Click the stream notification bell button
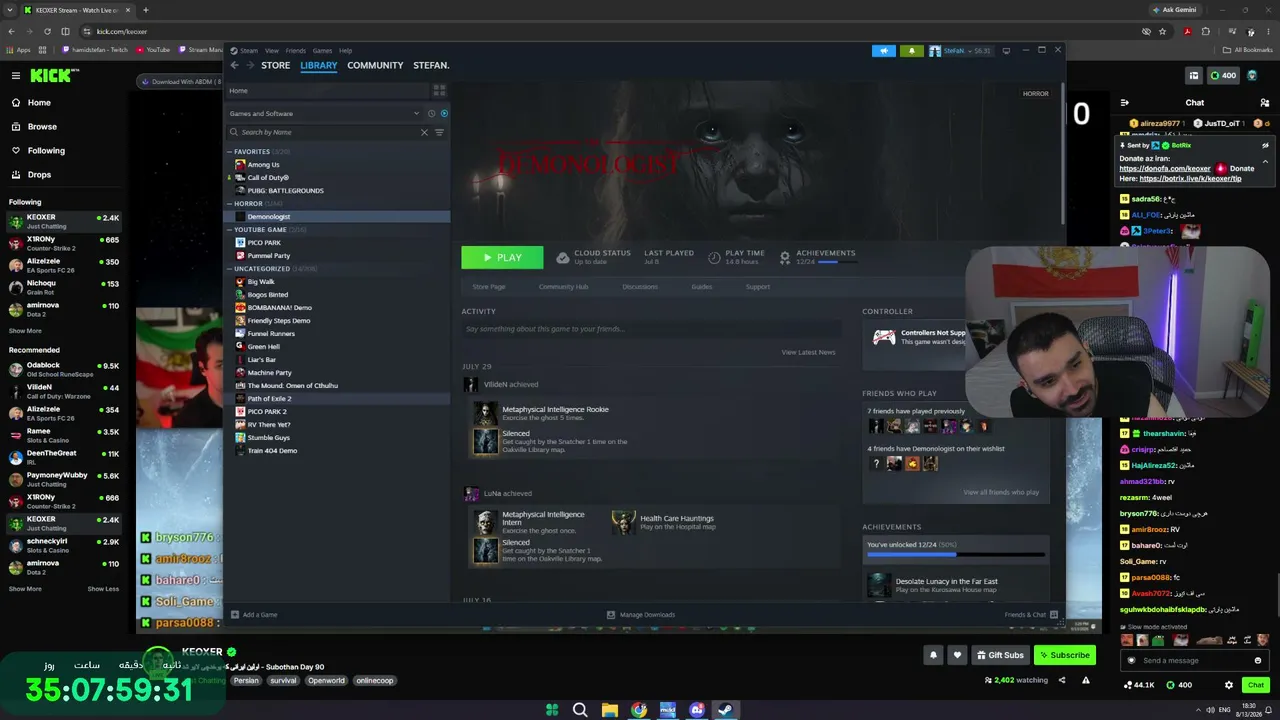Viewport: 1280px width, 720px height. coord(933,655)
